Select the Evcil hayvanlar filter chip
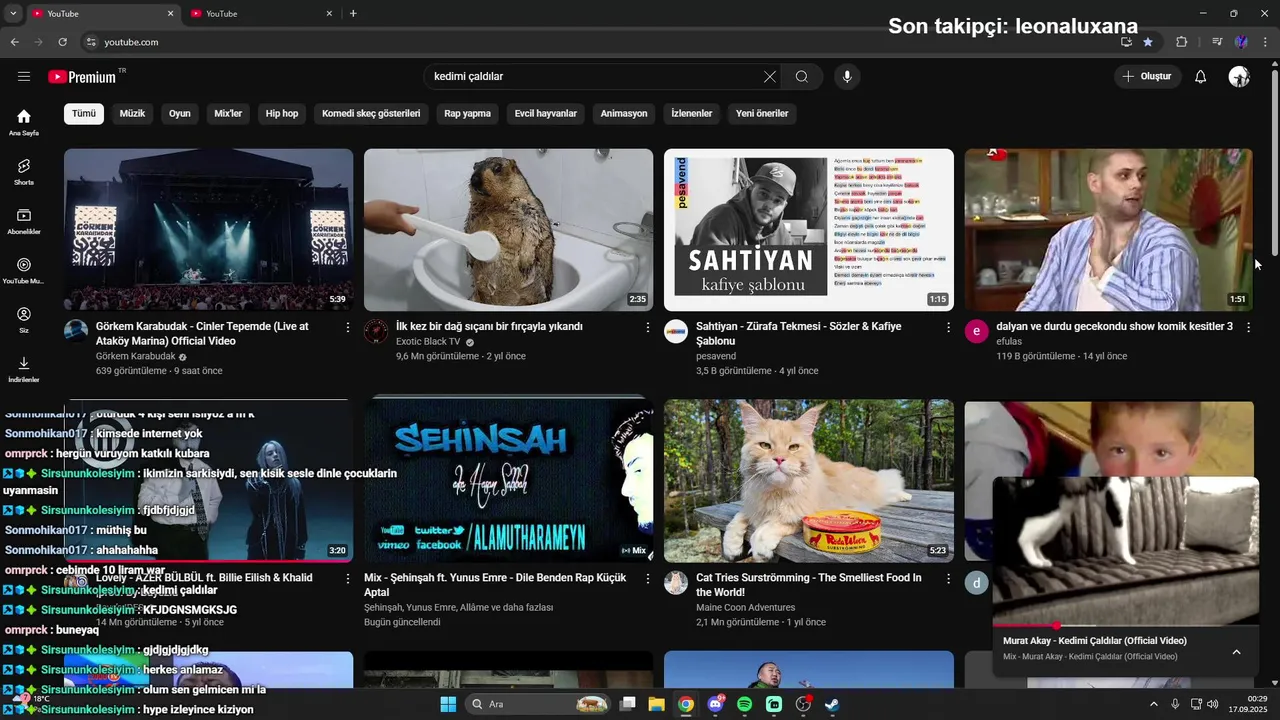The image size is (1280, 720). click(x=546, y=113)
